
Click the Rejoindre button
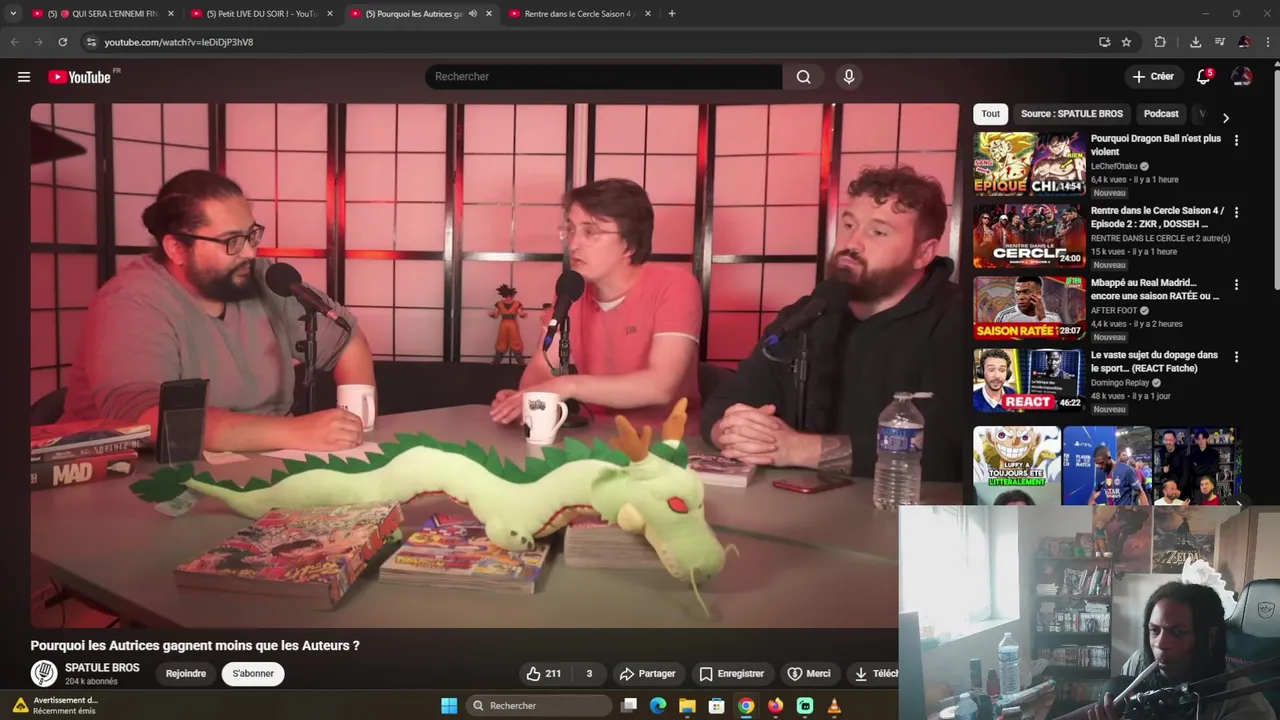186,674
